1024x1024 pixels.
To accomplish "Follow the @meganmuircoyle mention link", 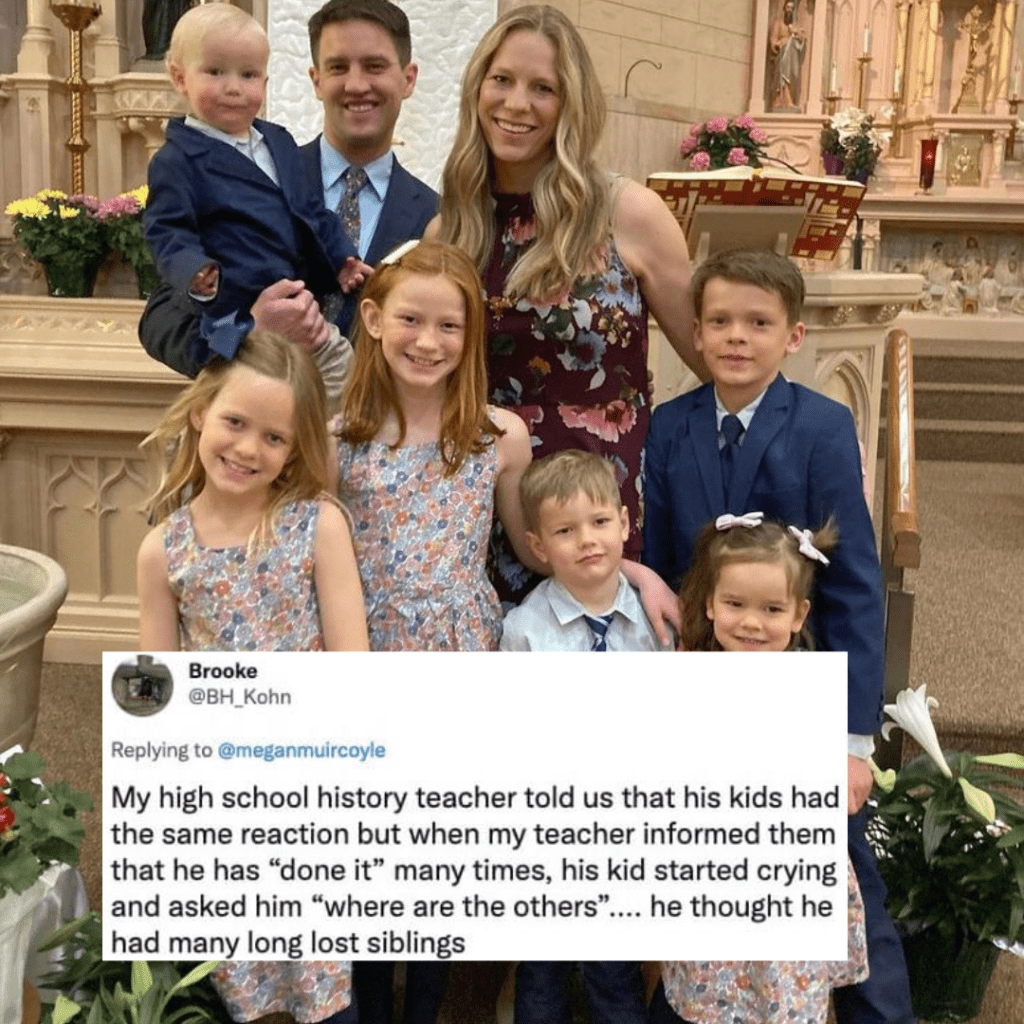I will coord(301,750).
